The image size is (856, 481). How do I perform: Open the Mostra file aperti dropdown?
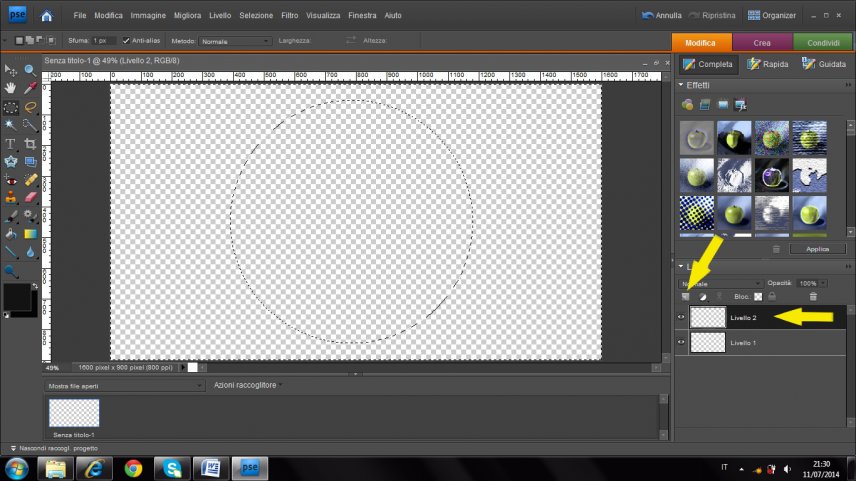pos(125,385)
